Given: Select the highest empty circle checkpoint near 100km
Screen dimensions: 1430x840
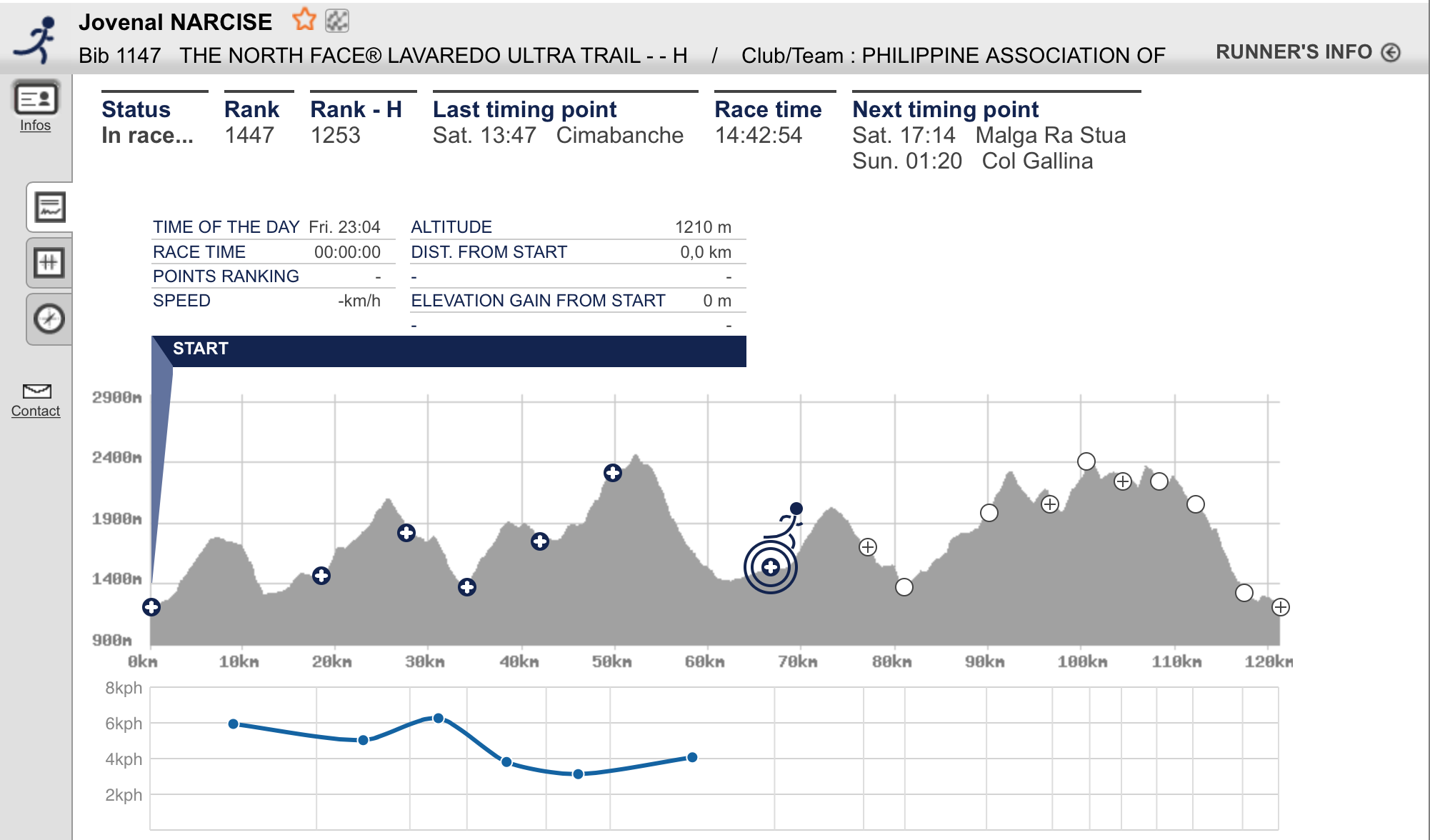Looking at the screenshot, I should [x=1086, y=461].
